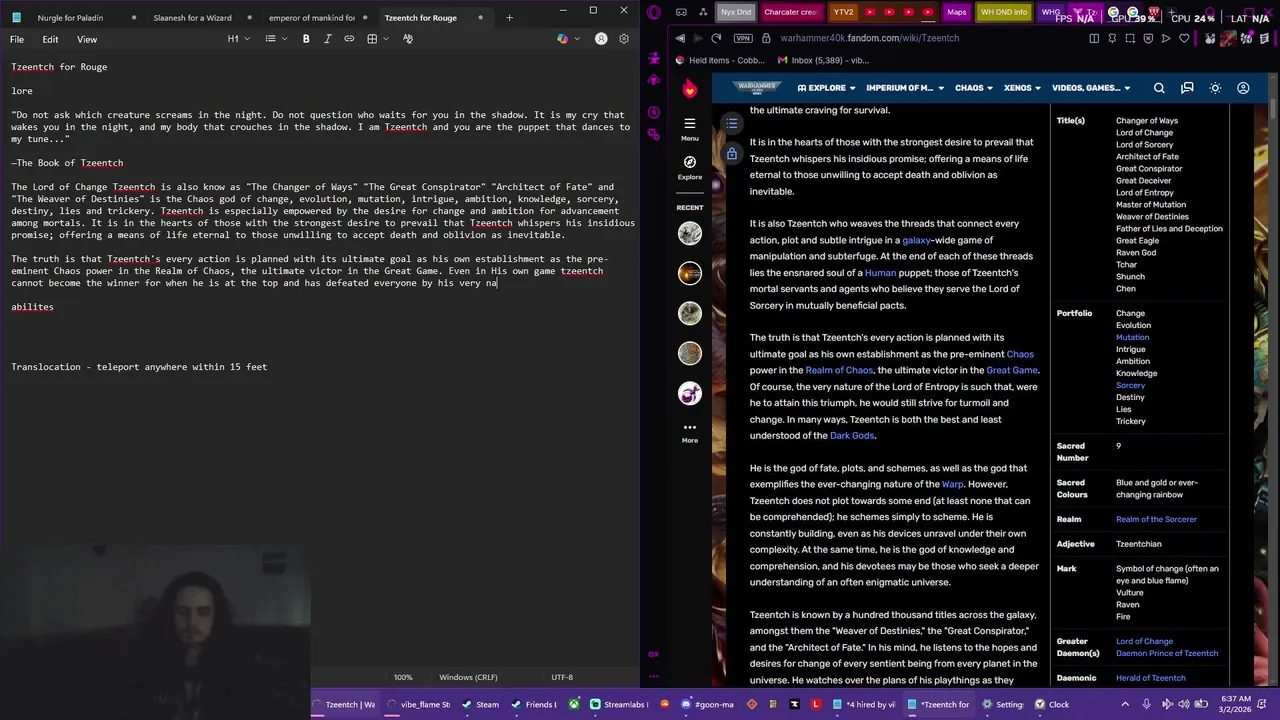Screen dimensions: 1280x720
Task: Toggle bold formatting in Notepad
Action: pos(306,39)
